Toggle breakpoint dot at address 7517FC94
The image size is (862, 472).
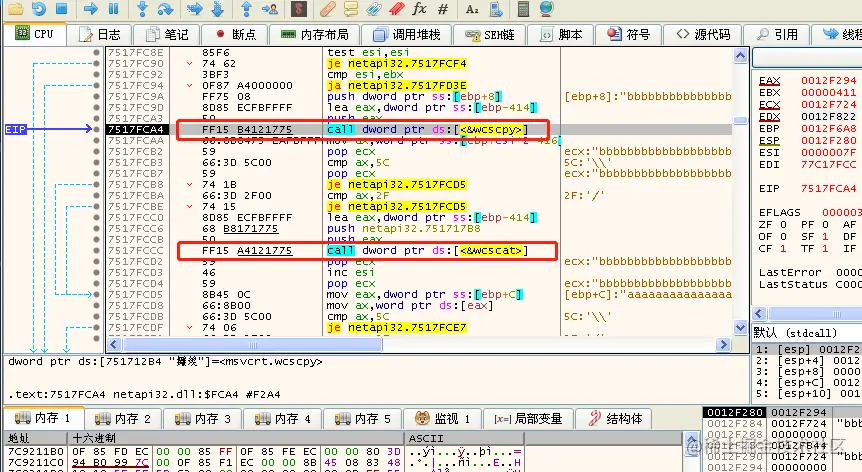click(x=97, y=86)
